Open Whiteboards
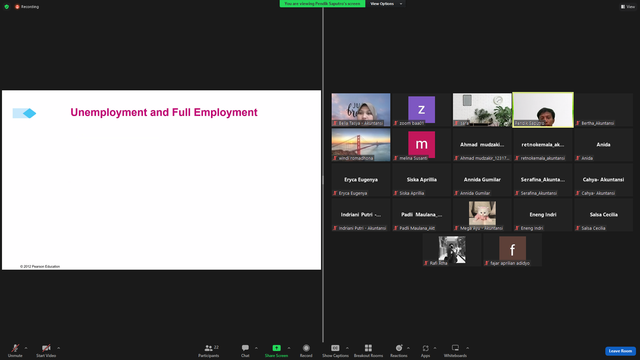Viewport: 640px width, 360px height. tap(455, 350)
